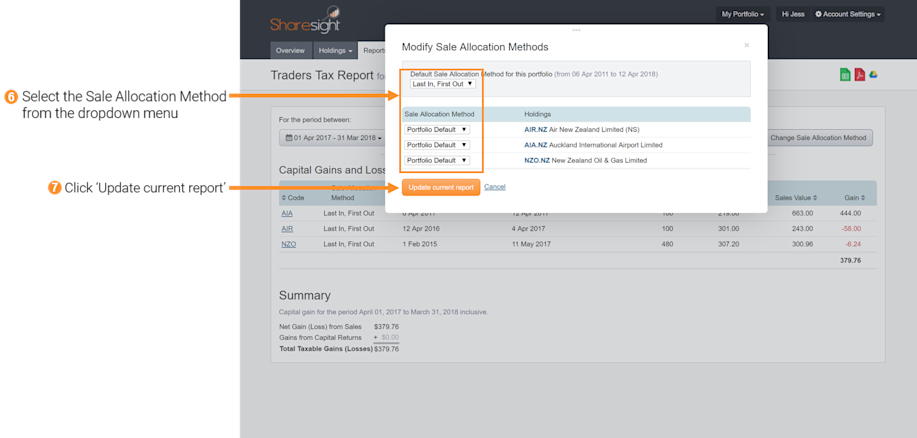Click the Gains from Capital Returns $0.00 value
917x438 pixels.
point(389,337)
